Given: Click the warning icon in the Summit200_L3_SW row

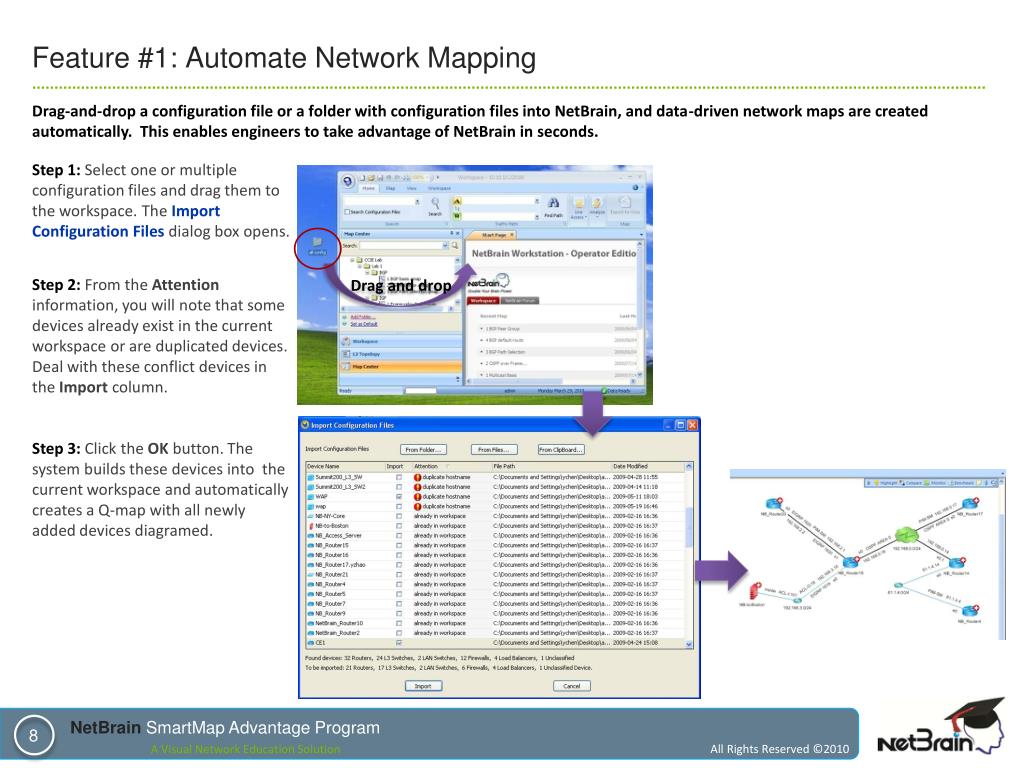Looking at the screenshot, I should (x=417, y=477).
